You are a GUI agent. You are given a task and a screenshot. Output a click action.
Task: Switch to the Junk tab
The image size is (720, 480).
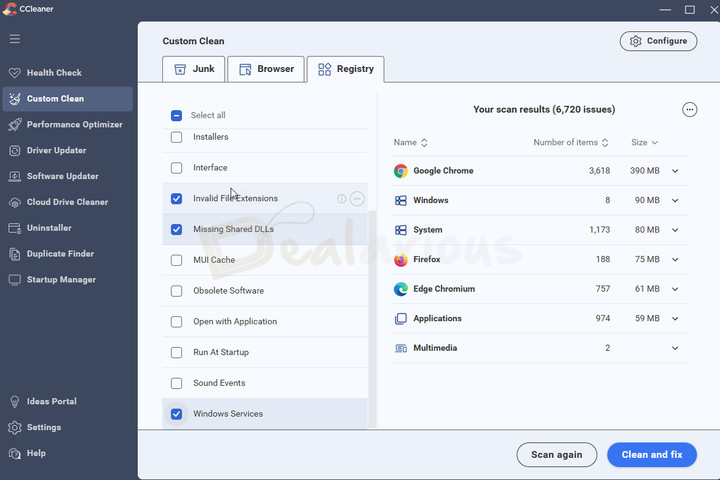coord(194,69)
